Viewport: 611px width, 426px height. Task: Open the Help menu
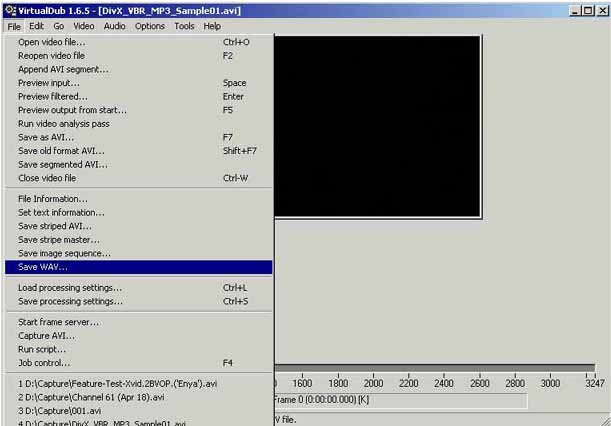[x=212, y=26]
